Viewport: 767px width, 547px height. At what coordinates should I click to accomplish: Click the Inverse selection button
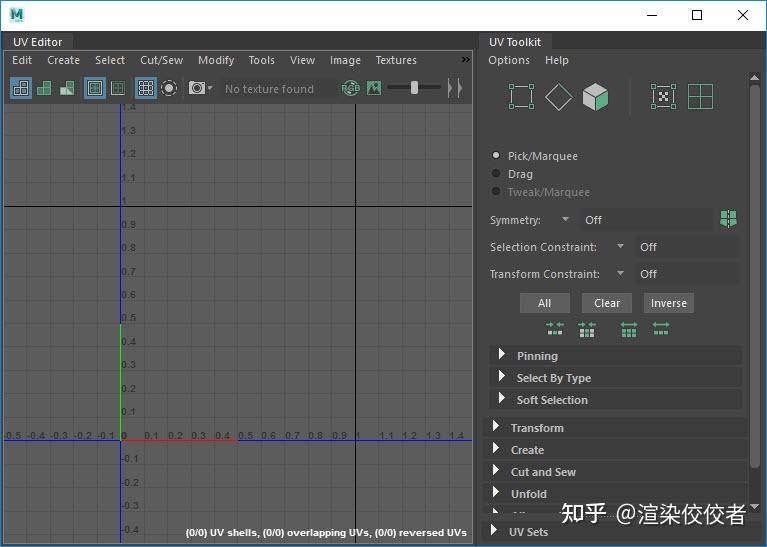point(669,303)
